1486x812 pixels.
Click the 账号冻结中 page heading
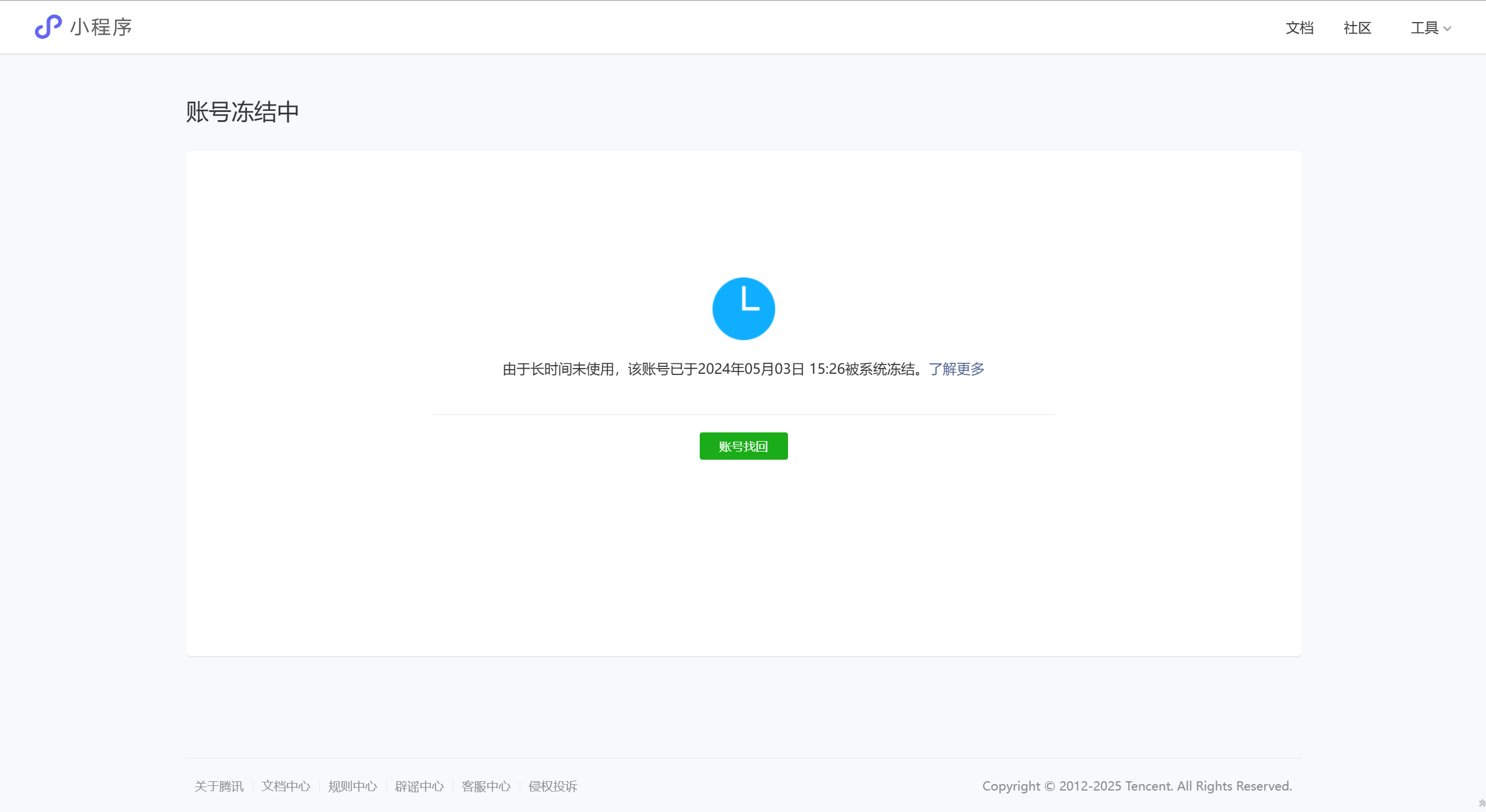pos(242,112)
